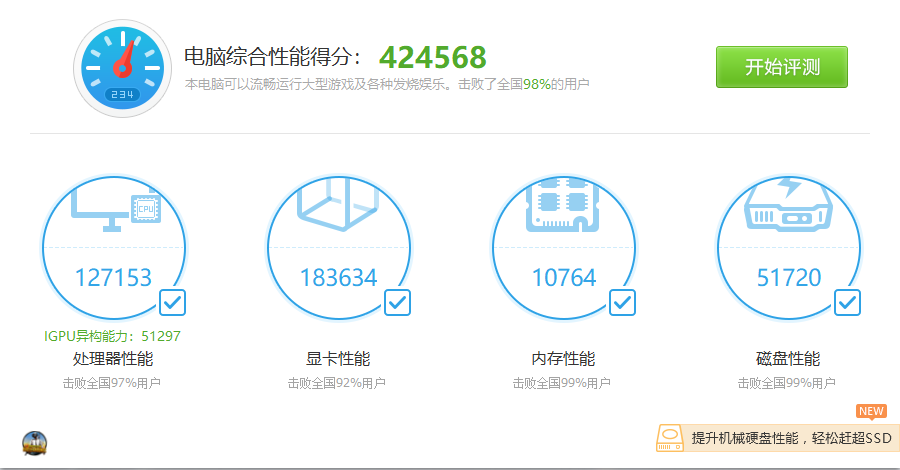Click the 处理器性能 label
Image resolution: width=900 pixels, height=470 pixels.
[112, 359]
